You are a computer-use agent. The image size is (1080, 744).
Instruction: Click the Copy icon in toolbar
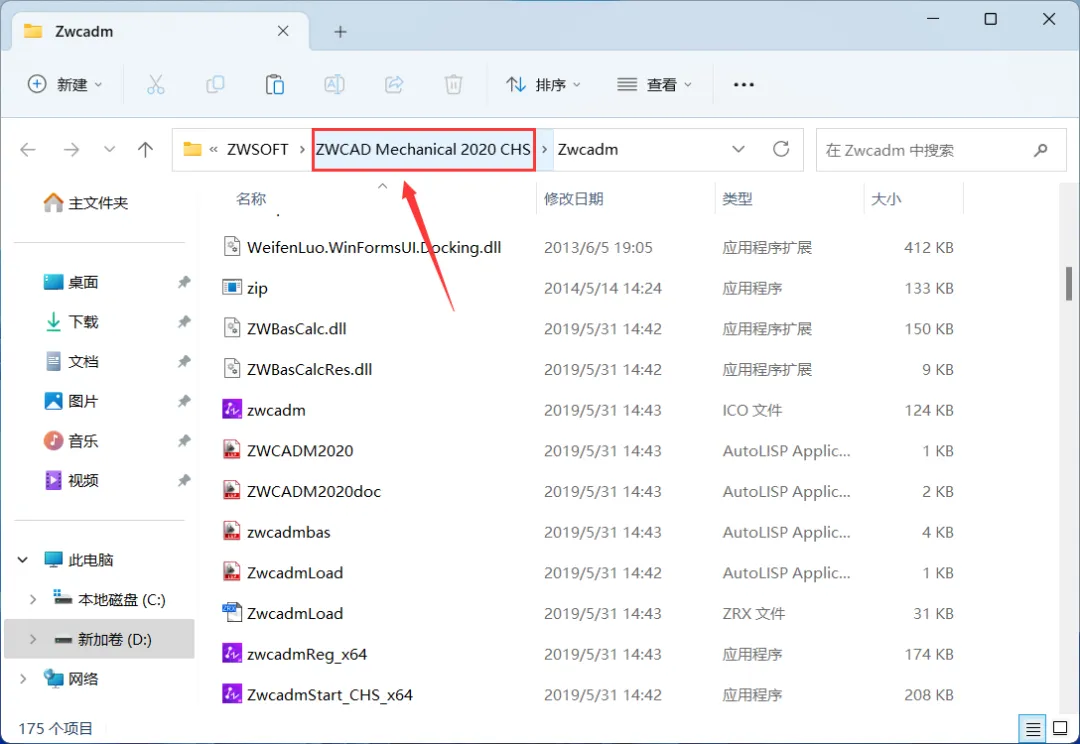(x=215, y=85)
